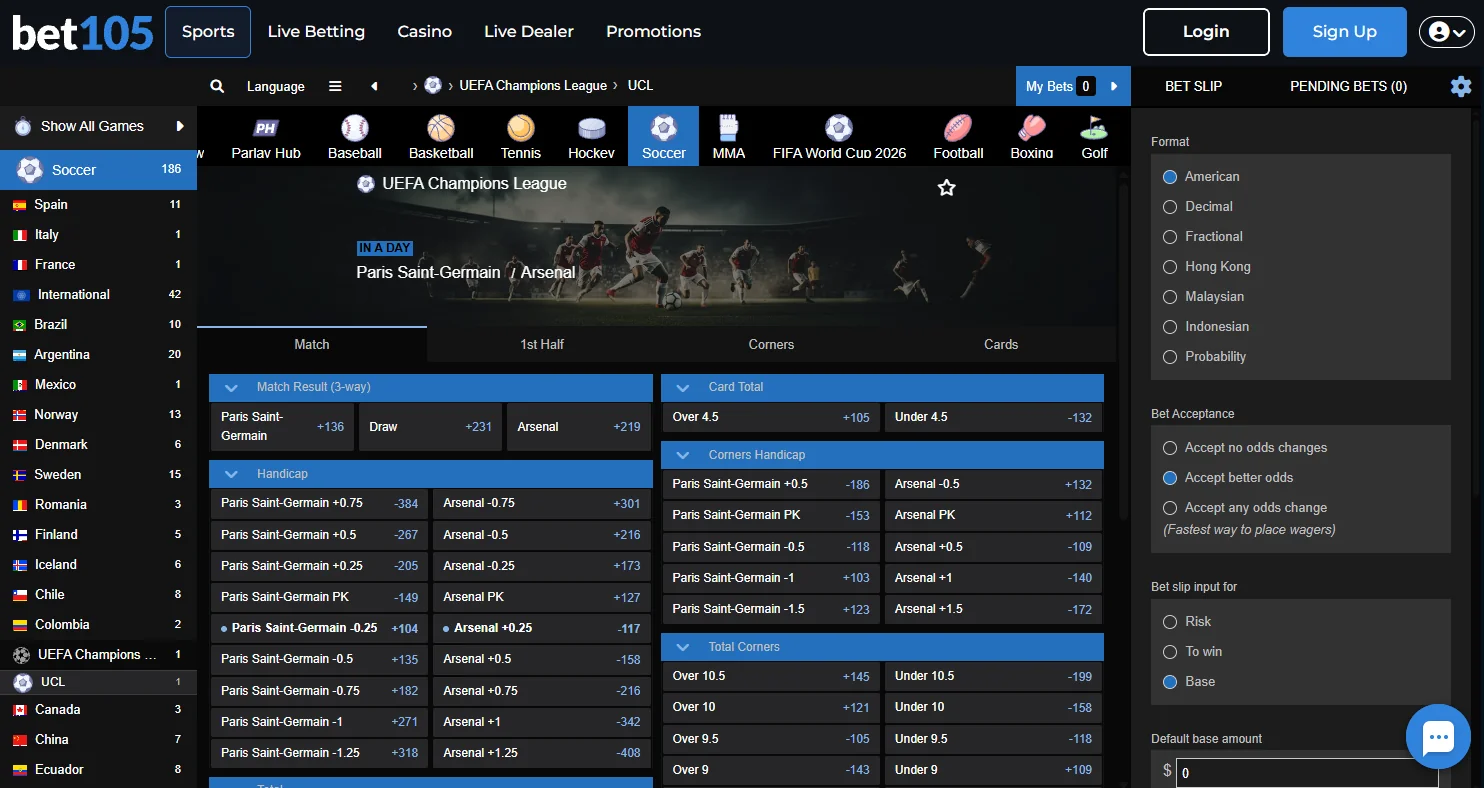This screenshot has height=788, width=1484.
Task: Open the account profile dropdown
Action: [x=1446, y=32]
